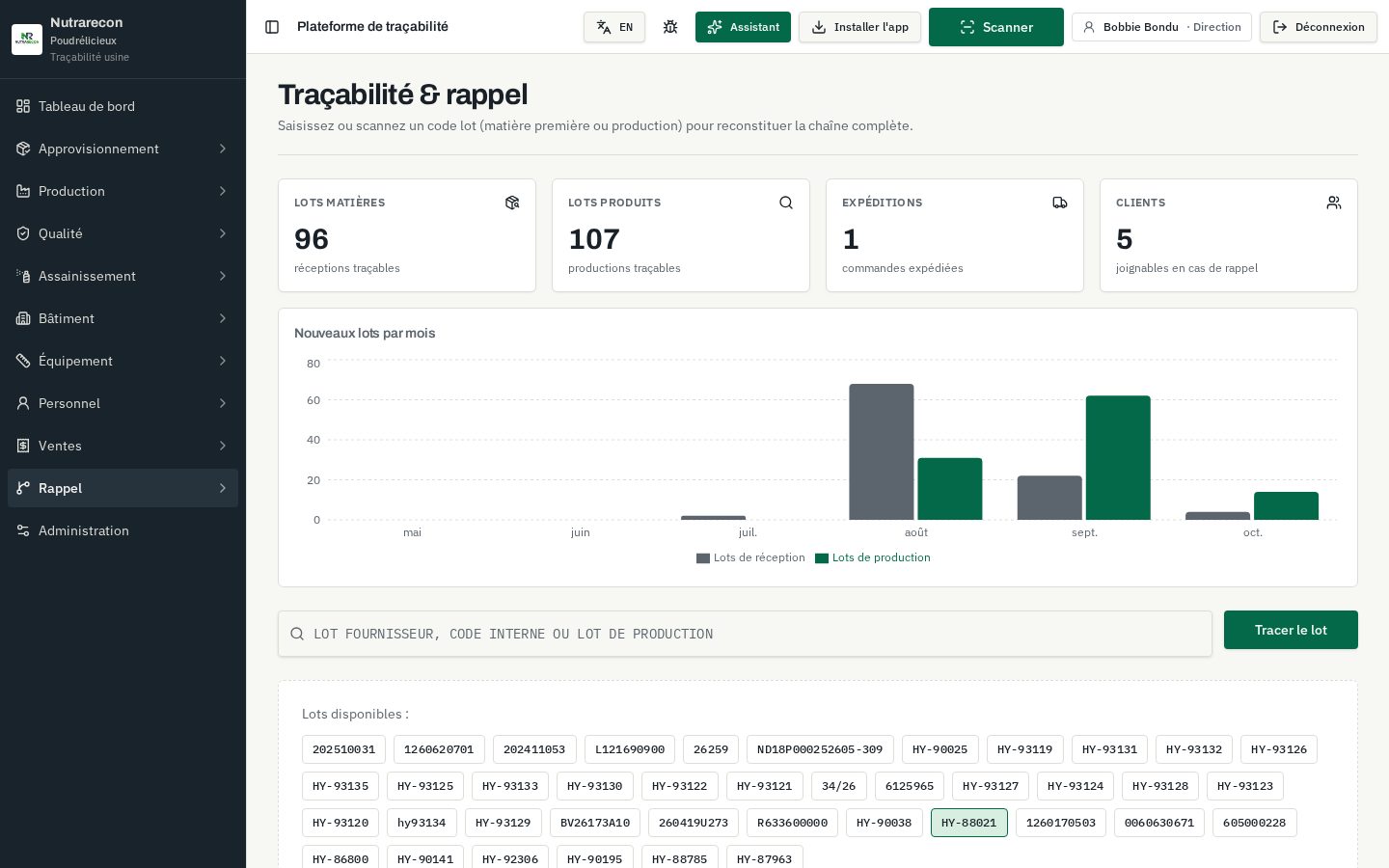1389x868 pixels.
Task: Click Installer l'app button
Action: click(859, 27)
